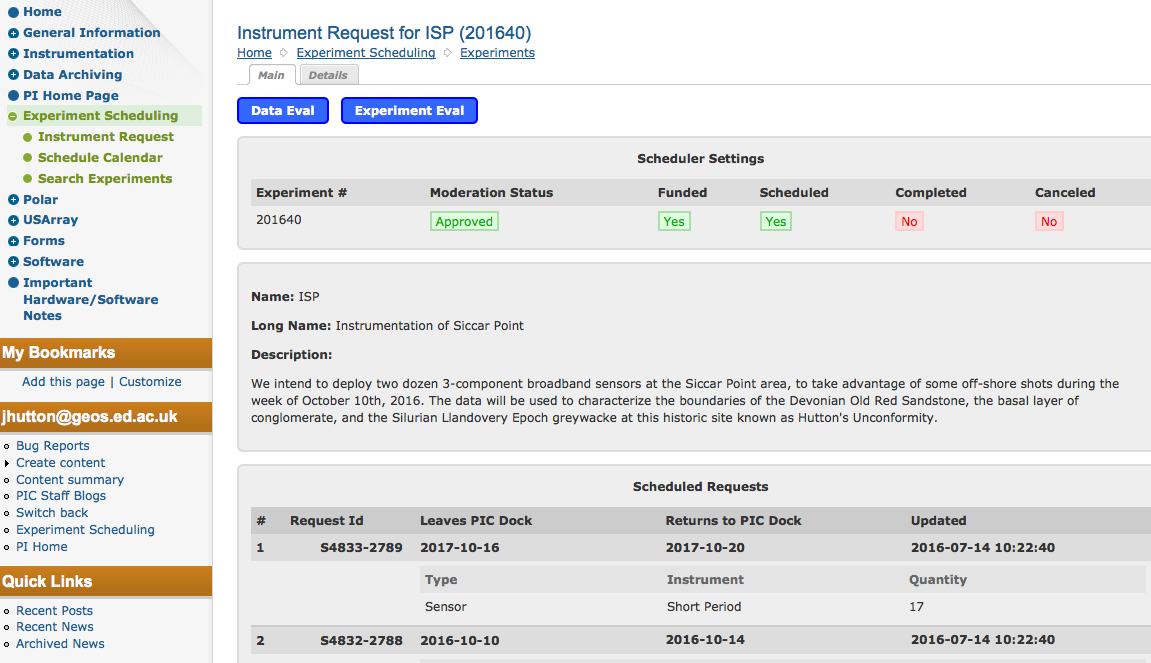Click the Experiments breadcrumb link
Viewport: 1151px width, 663px height.
(x=497, y=53)
